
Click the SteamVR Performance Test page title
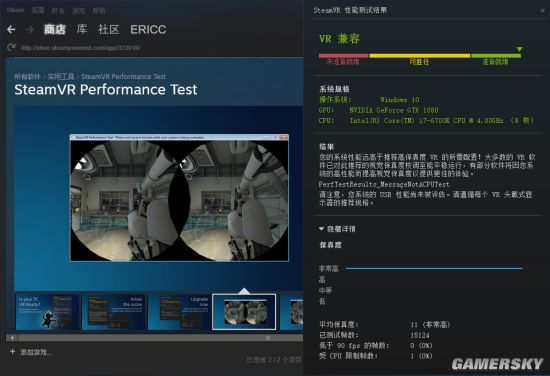point(106,90)
